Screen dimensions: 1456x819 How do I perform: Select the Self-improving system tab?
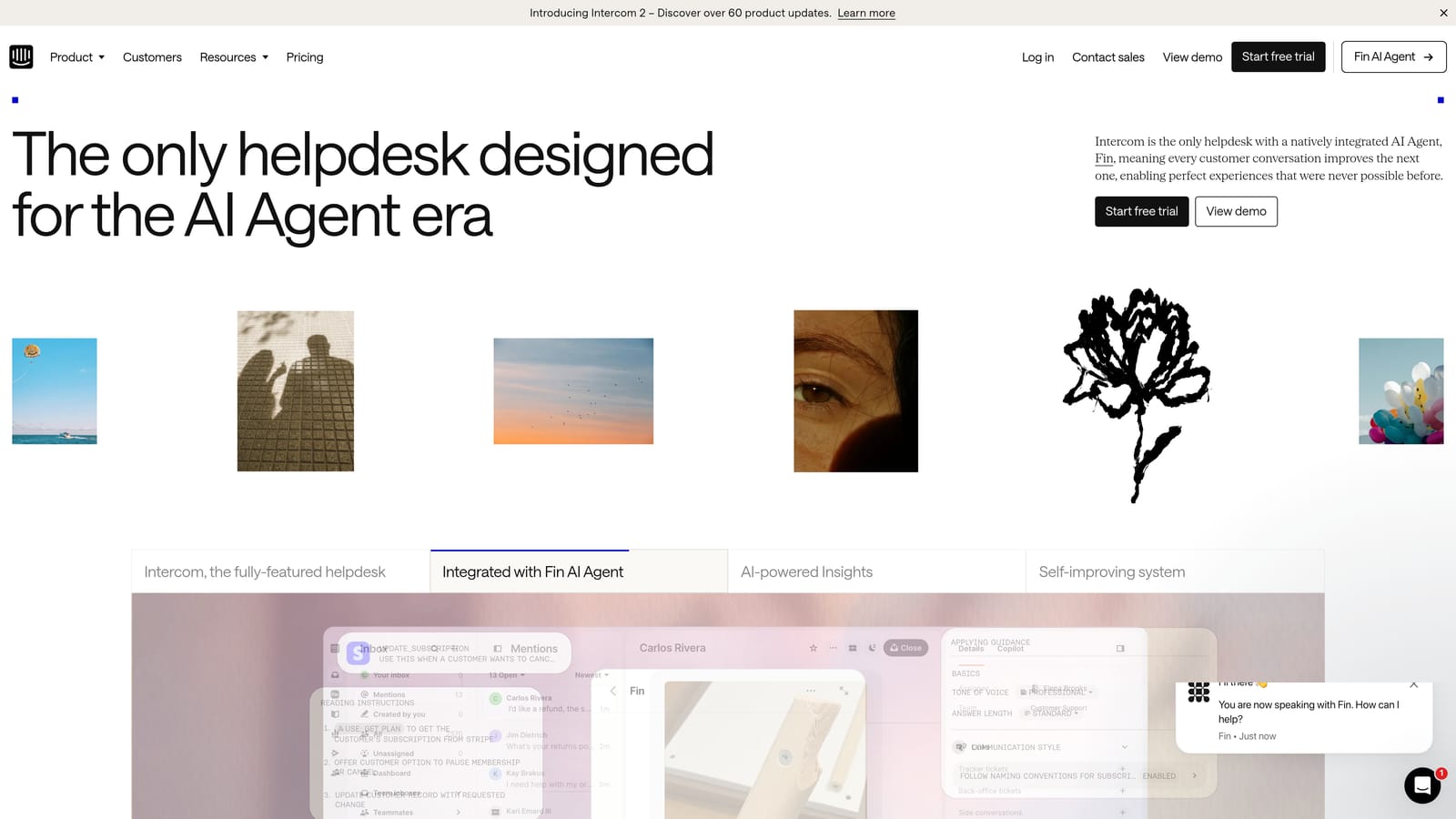click(x=1175, y=571)
